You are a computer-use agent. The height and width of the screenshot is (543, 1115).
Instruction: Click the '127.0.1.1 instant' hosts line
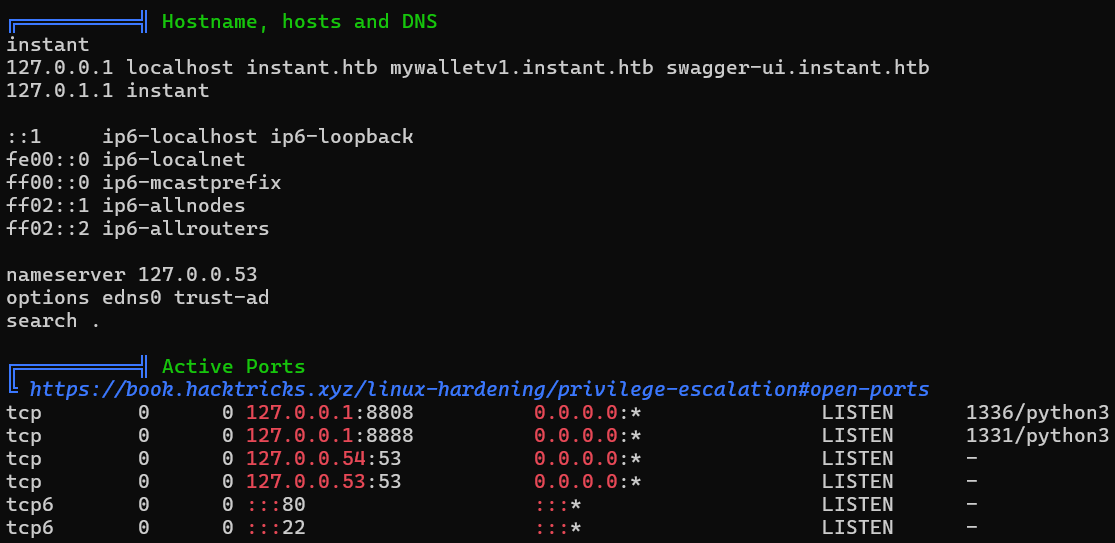pyautogui.click(x=107, y=91)
